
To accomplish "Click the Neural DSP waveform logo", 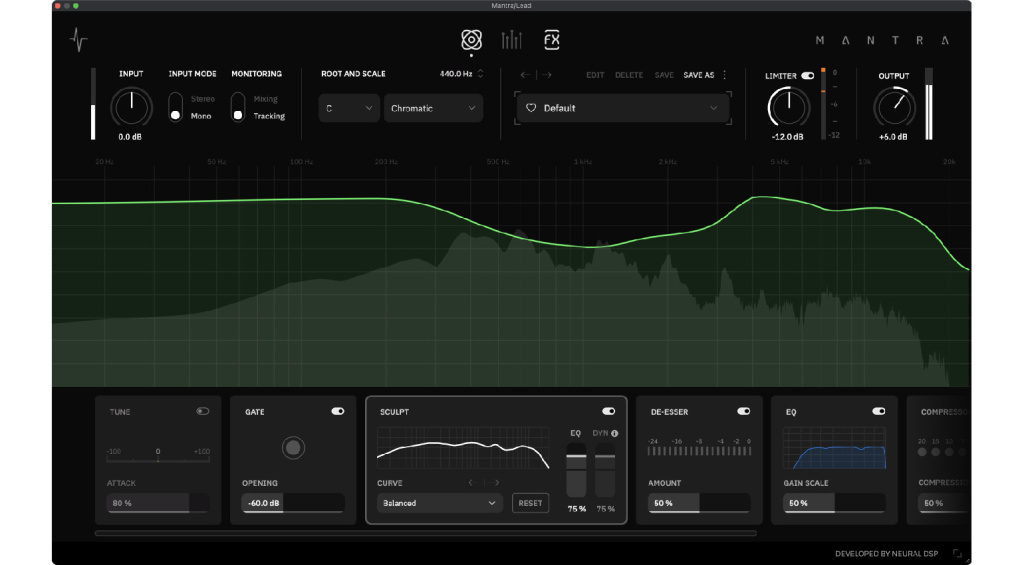I will click(x=79, y=40).
